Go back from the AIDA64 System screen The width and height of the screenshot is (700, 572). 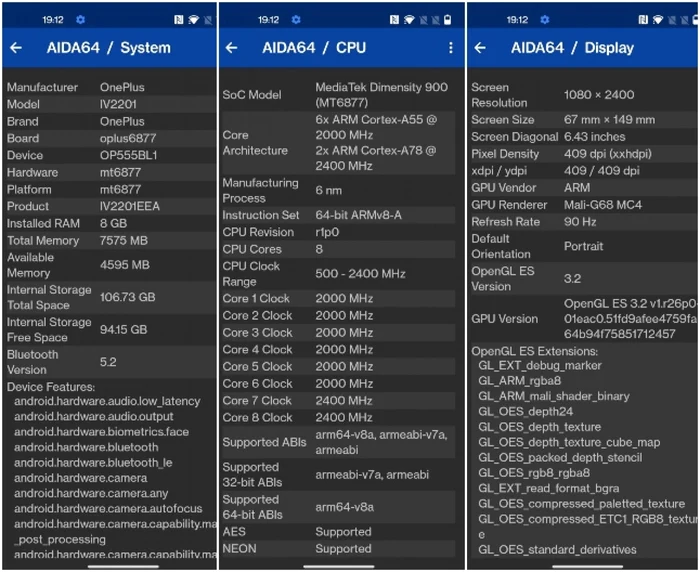tap(16, 48)
